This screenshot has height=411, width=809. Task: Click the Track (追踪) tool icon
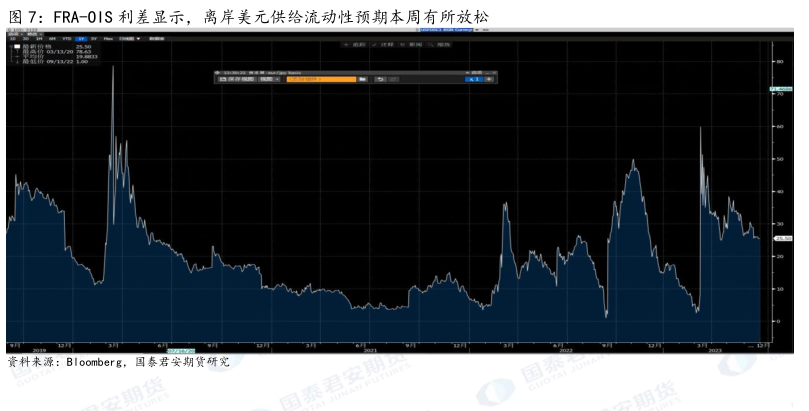[x=353, y=46]
